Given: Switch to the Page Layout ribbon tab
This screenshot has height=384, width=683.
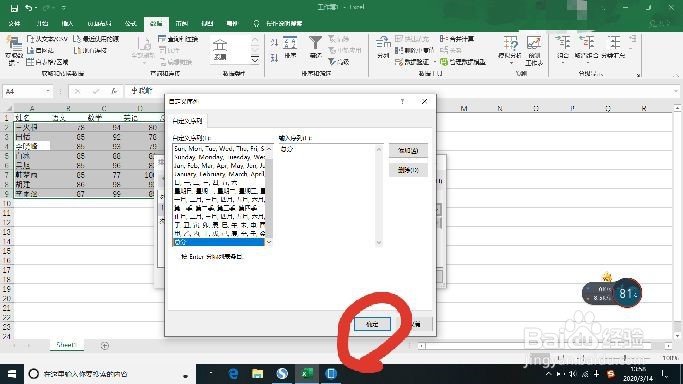Looking at the screenshot, I should pyautogui.click(x=99, y=24).
